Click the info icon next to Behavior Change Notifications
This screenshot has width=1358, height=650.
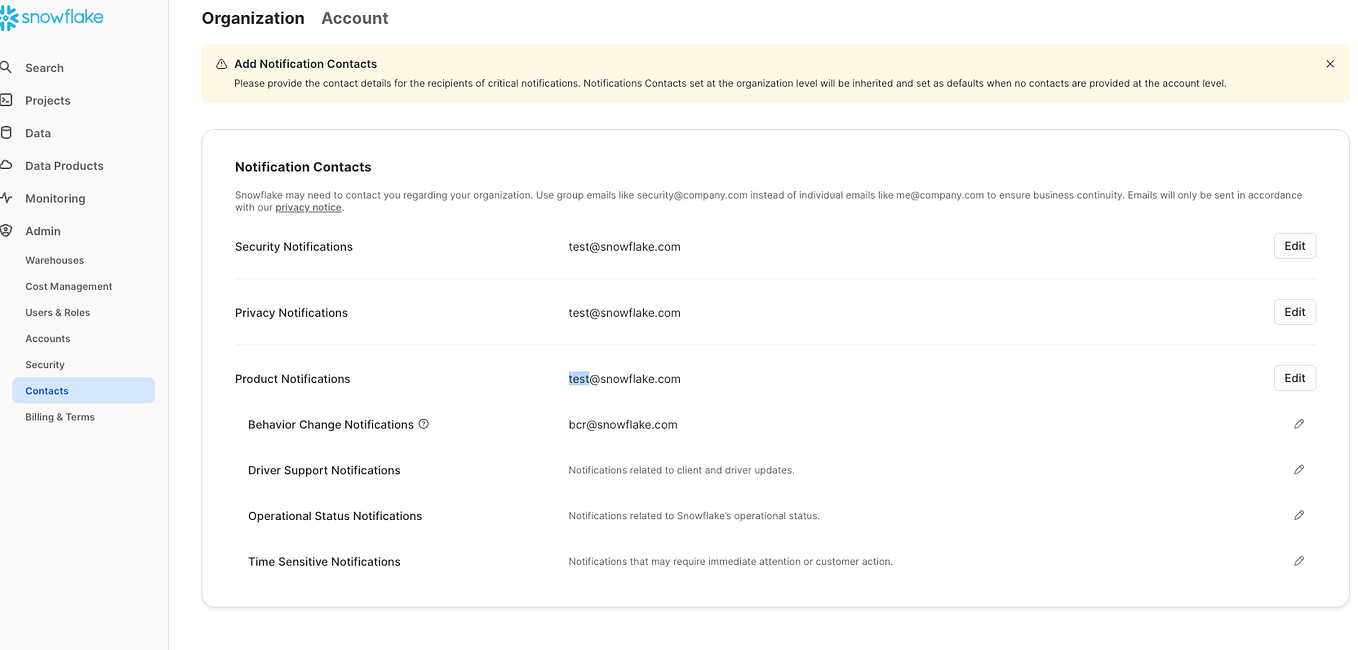click(424, 424)
